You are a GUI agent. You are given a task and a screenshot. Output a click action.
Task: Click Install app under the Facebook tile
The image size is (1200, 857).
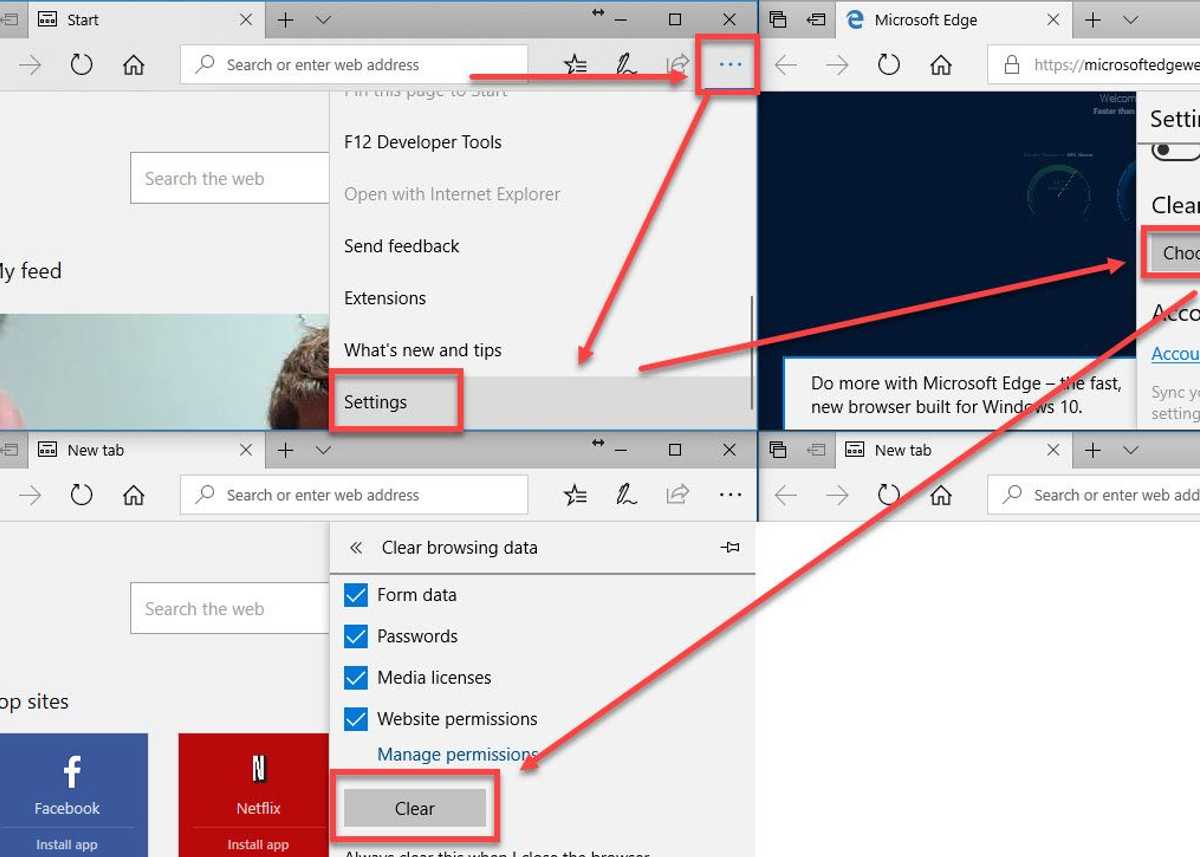coord(67,844)
